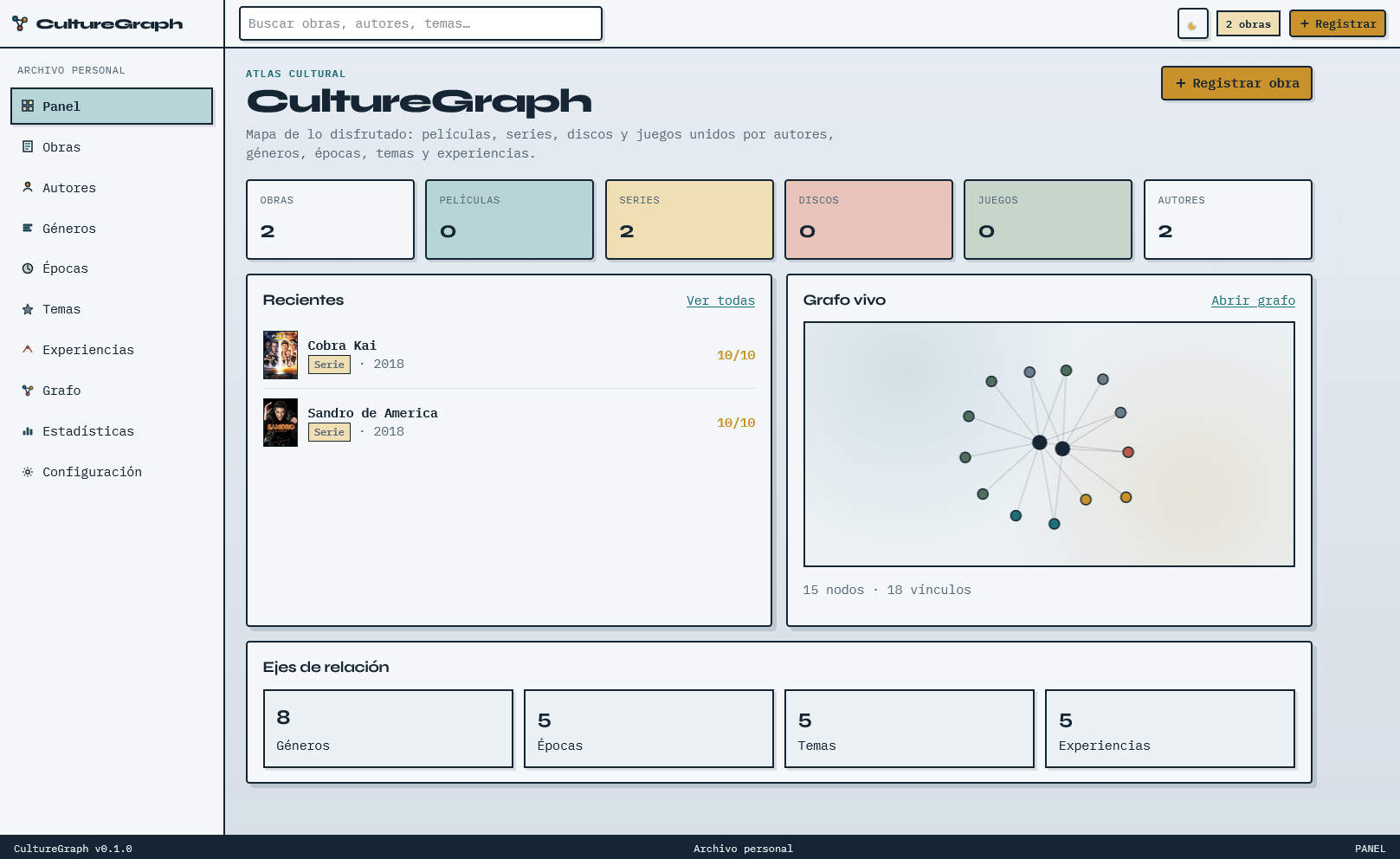The height and width of the screenshot is (859, 1400).
Task: Toggle dark mode with the moon icon button
Action: point(1192,24)
